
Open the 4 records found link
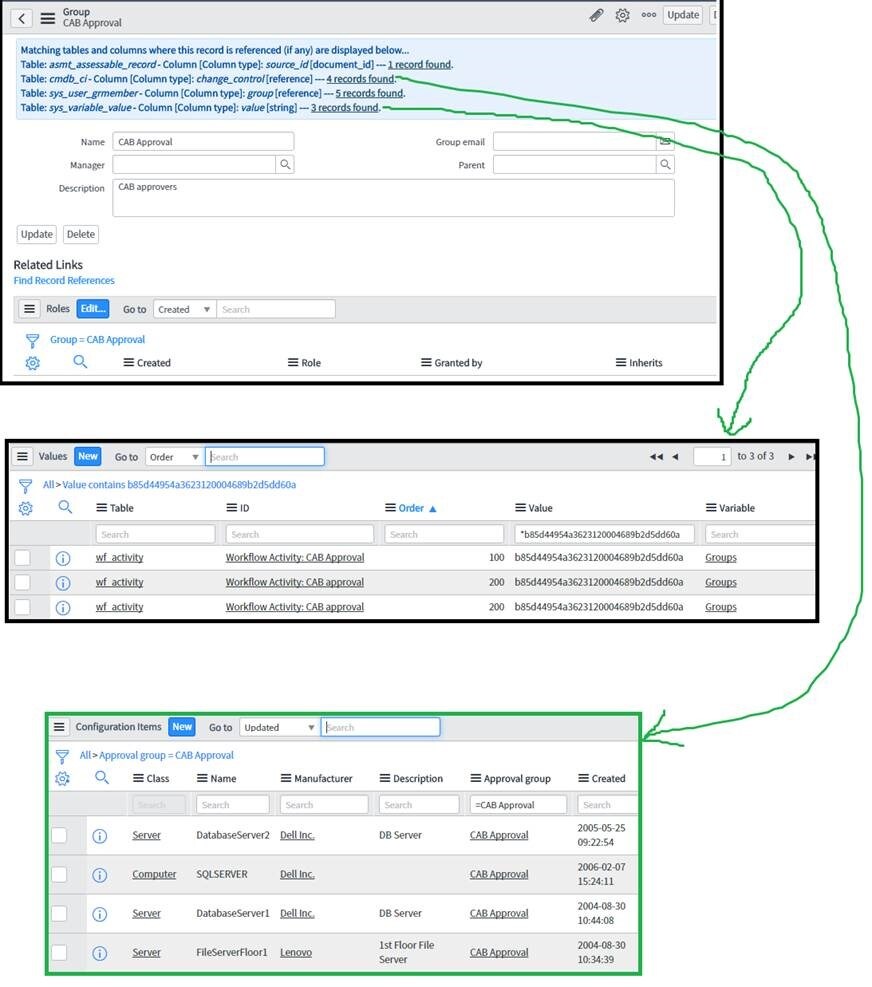click(x=360, y=79)
